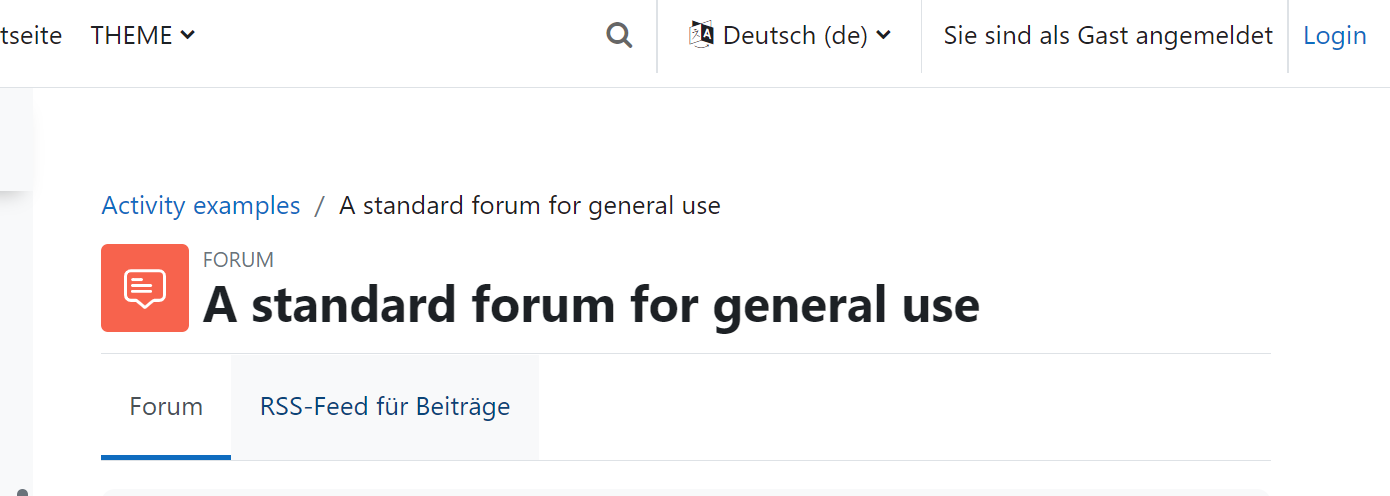Click the chevron arrow beside THEME
Screen dimensions: 1390x496
click(x=188, y=36)
